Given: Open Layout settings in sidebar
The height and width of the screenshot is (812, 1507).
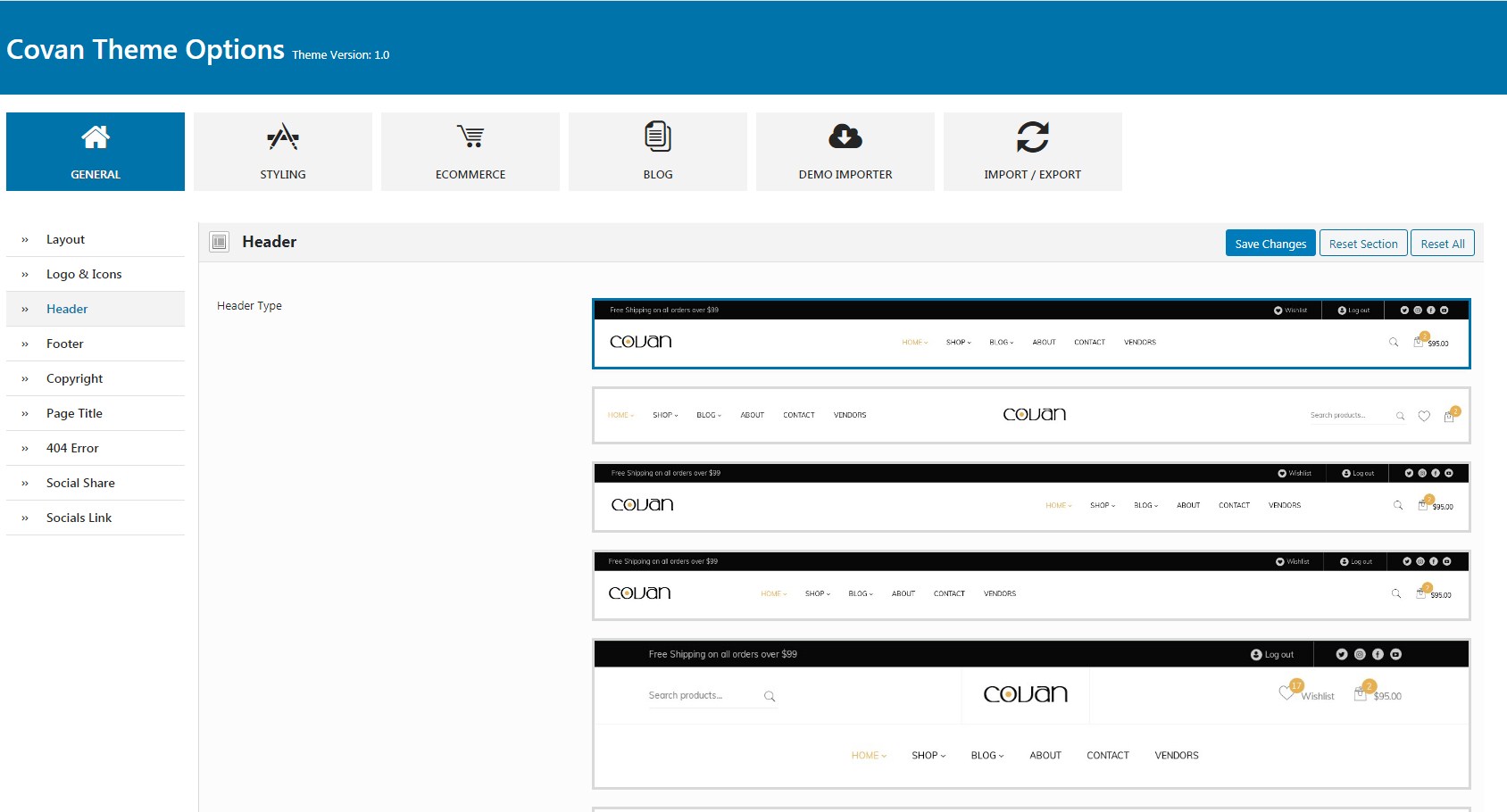Looking at the screenshot, I should [x=96, y=239].
